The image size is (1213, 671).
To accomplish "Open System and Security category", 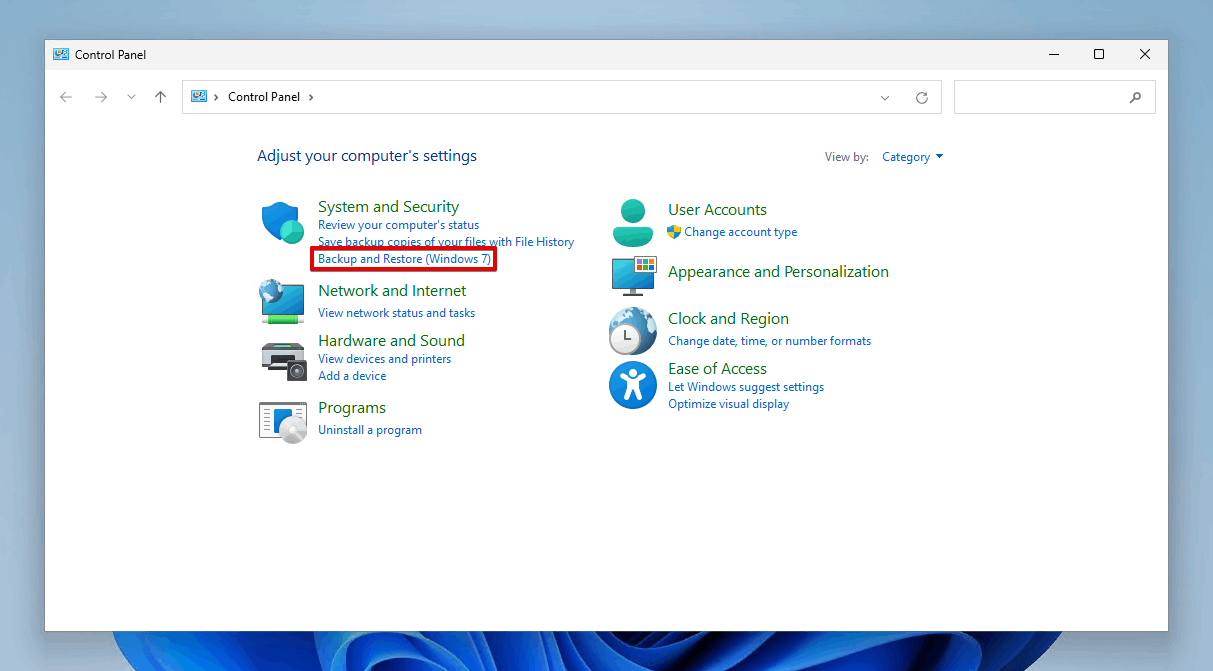I will 388,207.
